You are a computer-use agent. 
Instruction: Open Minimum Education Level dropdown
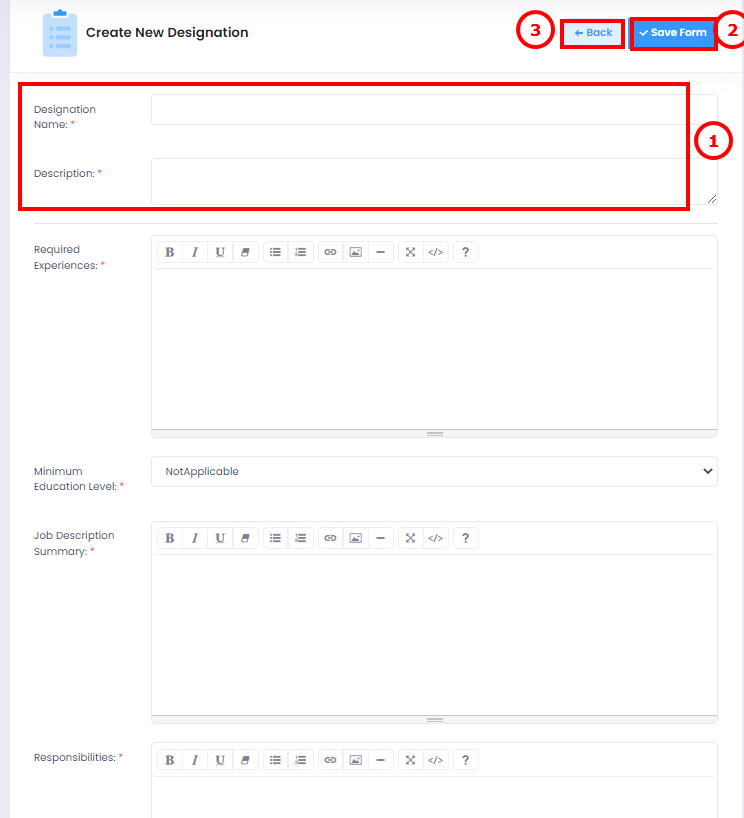pyautogui.click(x=434, y=472)
